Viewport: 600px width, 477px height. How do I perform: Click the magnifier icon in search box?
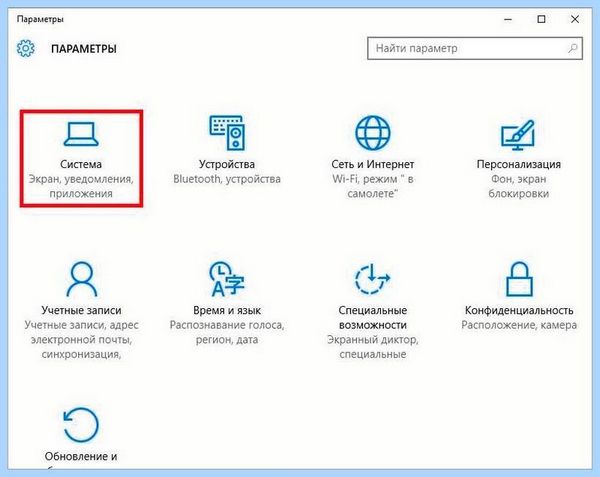click(572, 48)
